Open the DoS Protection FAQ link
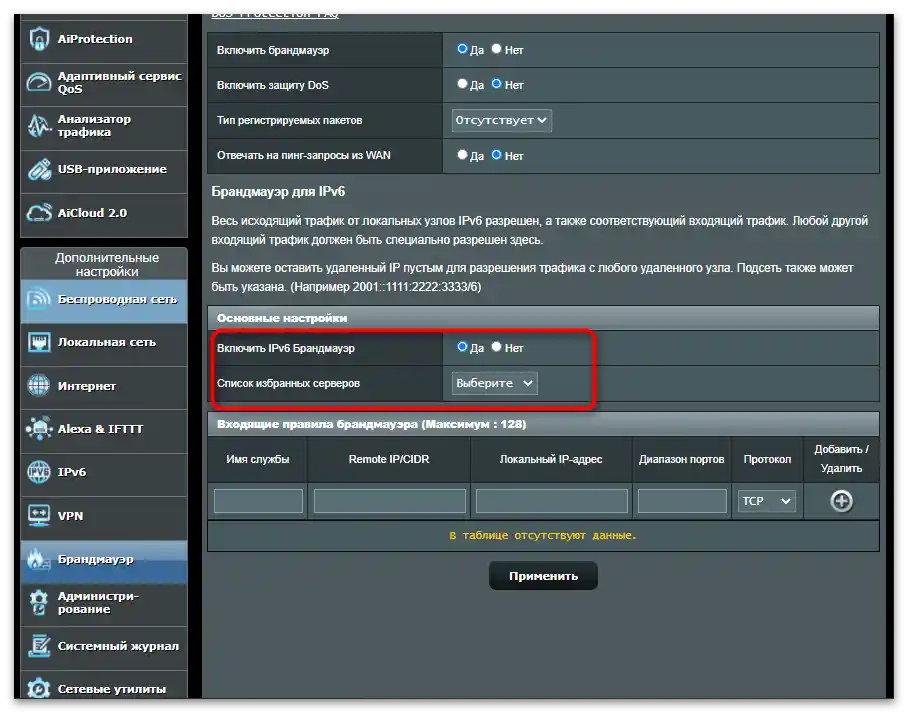The height and width of the screenshot is (713, 908). 275,15
